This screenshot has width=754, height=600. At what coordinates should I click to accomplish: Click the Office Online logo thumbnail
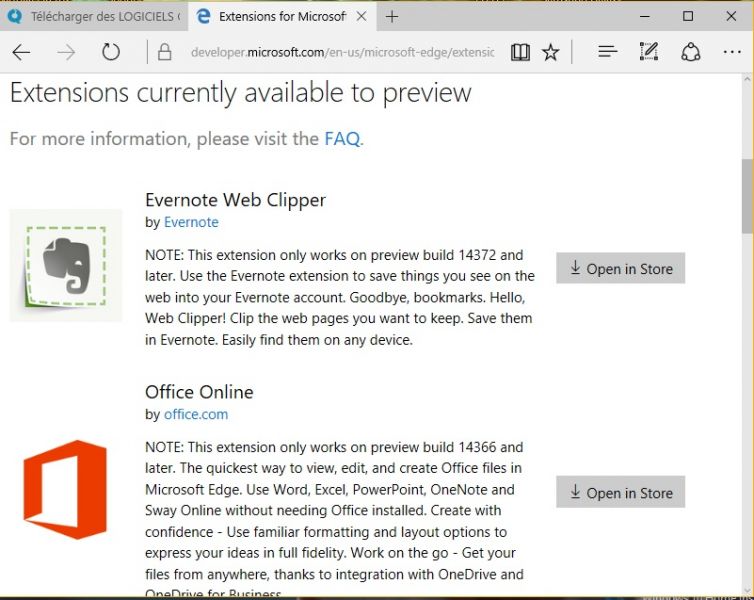(x=65, y=489)
